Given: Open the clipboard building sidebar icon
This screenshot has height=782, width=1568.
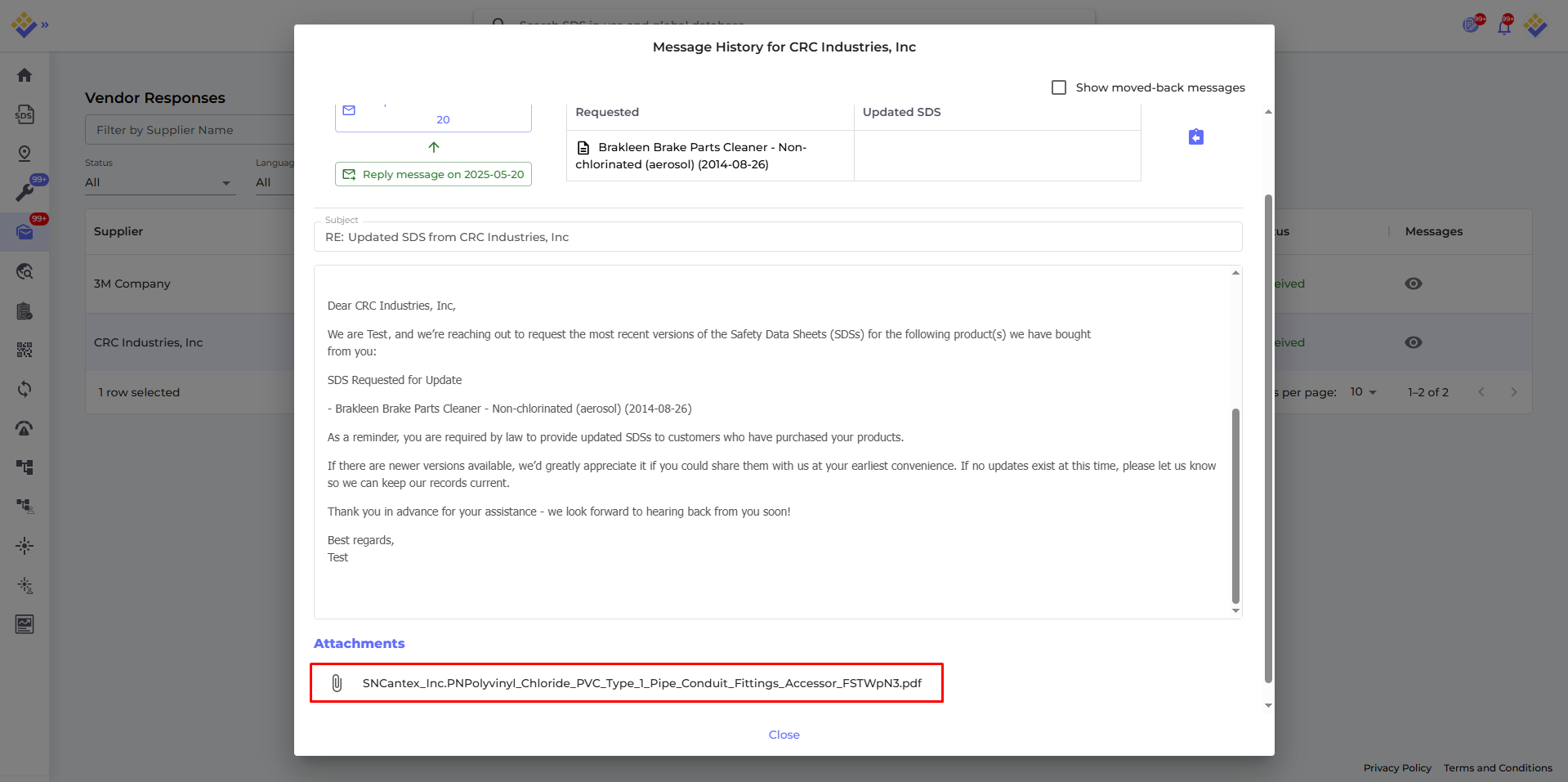Looking at the screenshot, I should [25, 311].
